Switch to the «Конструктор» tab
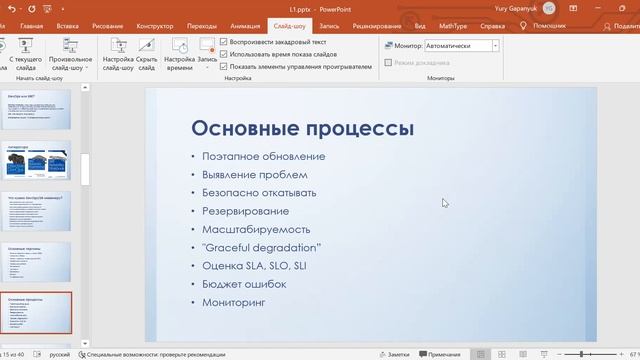This screenshot has width=640, height=360. click(x=155, y=26)
